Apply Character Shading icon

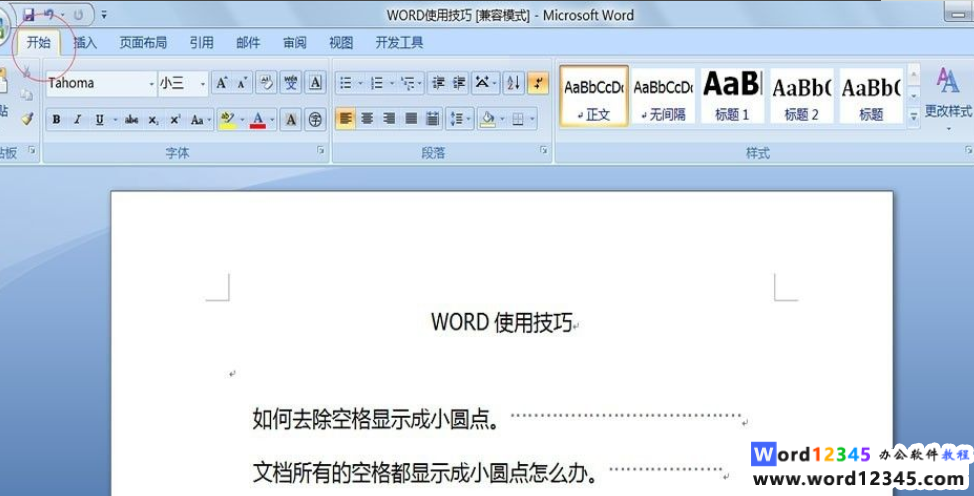pyautogui.click(x=291, y=120)
